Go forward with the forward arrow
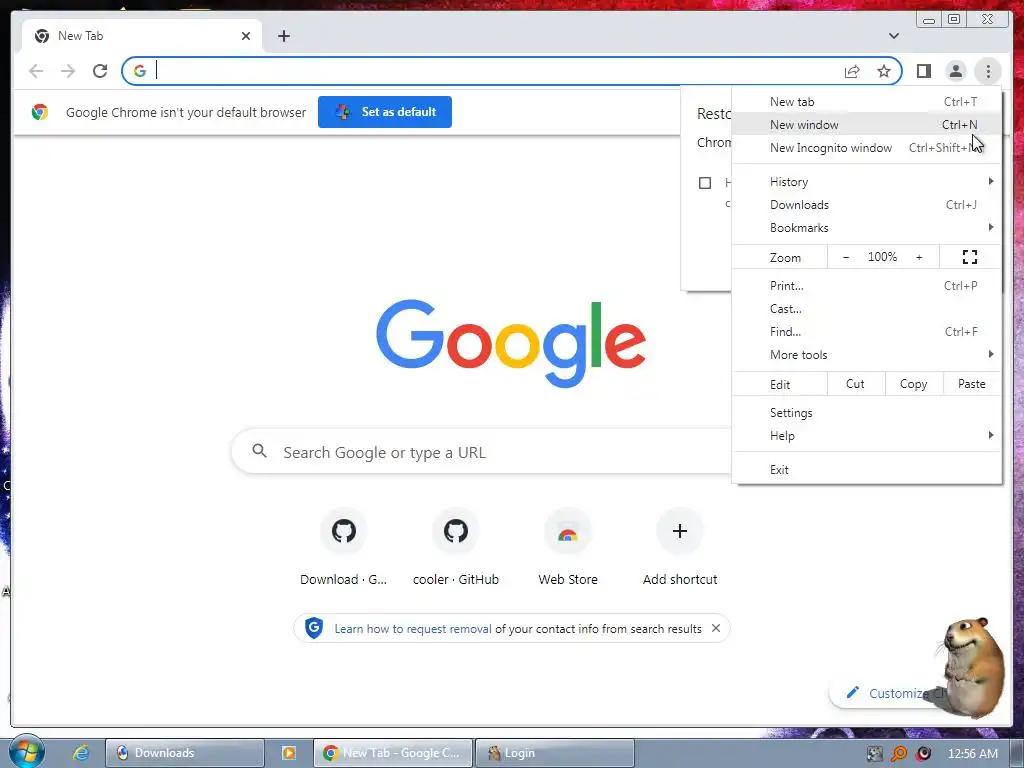The width and height of the screenshot is (1024, 768). [68, 71]
